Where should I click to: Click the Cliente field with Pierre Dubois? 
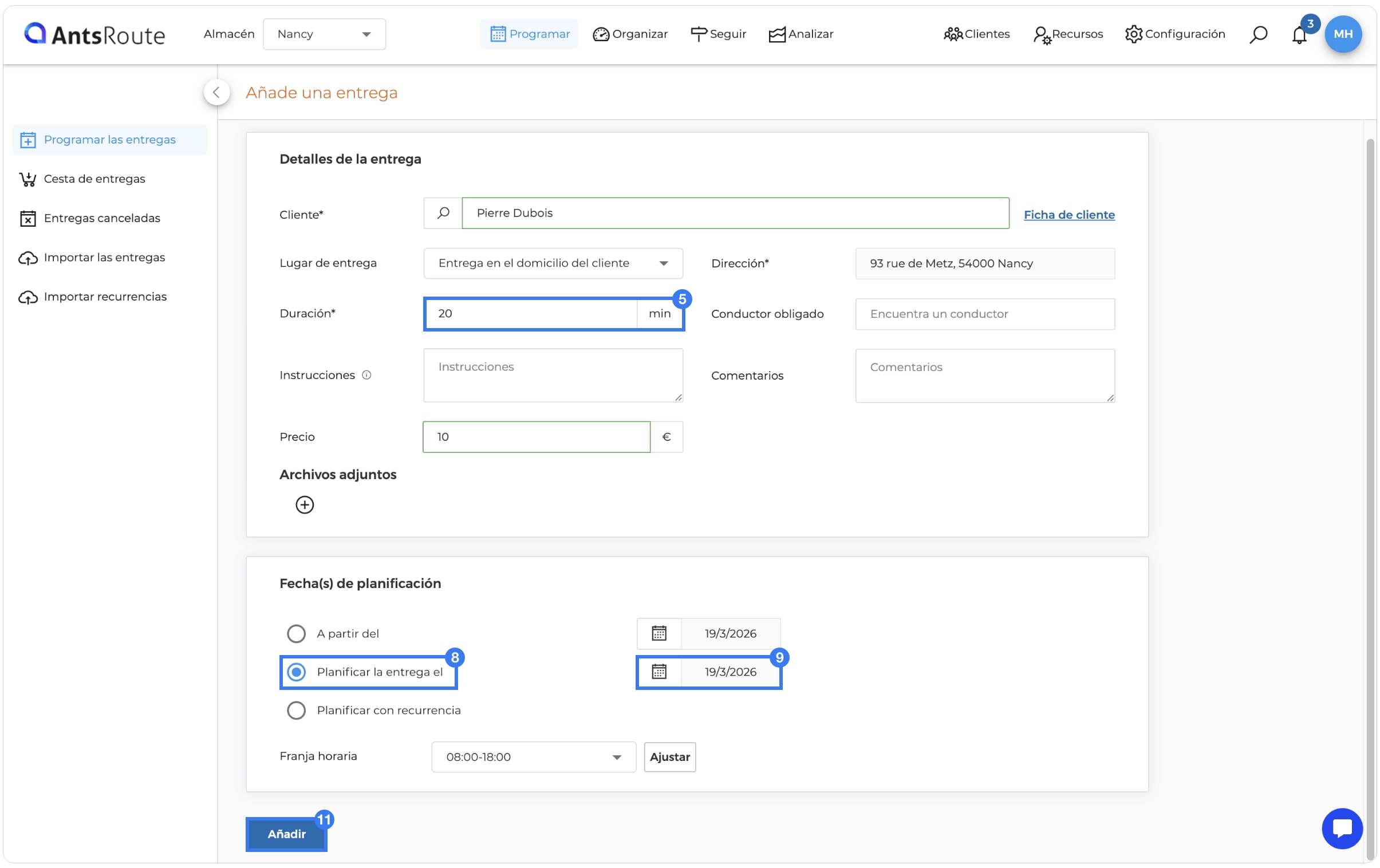(735, 213)
